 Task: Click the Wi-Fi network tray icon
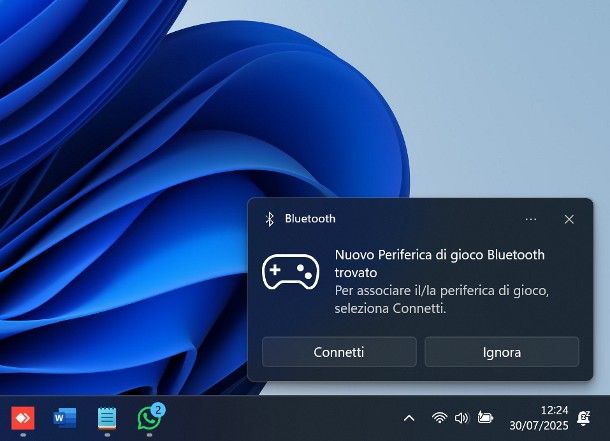click(x=439, y=418)
